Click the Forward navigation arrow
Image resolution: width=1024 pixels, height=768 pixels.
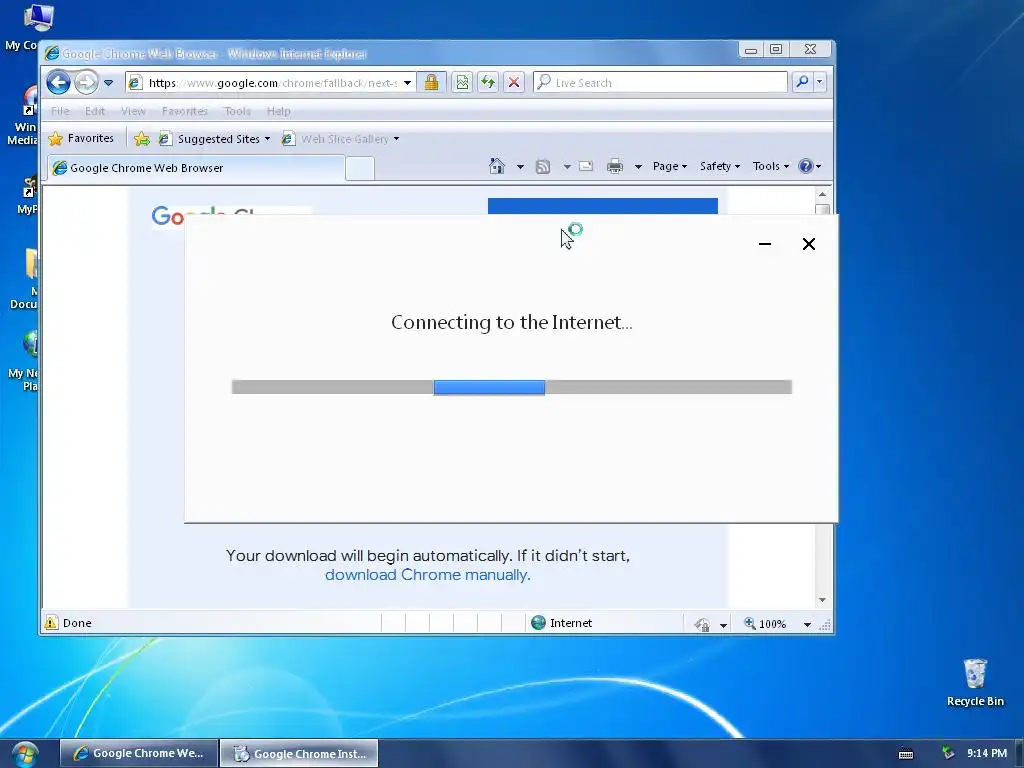86,82
